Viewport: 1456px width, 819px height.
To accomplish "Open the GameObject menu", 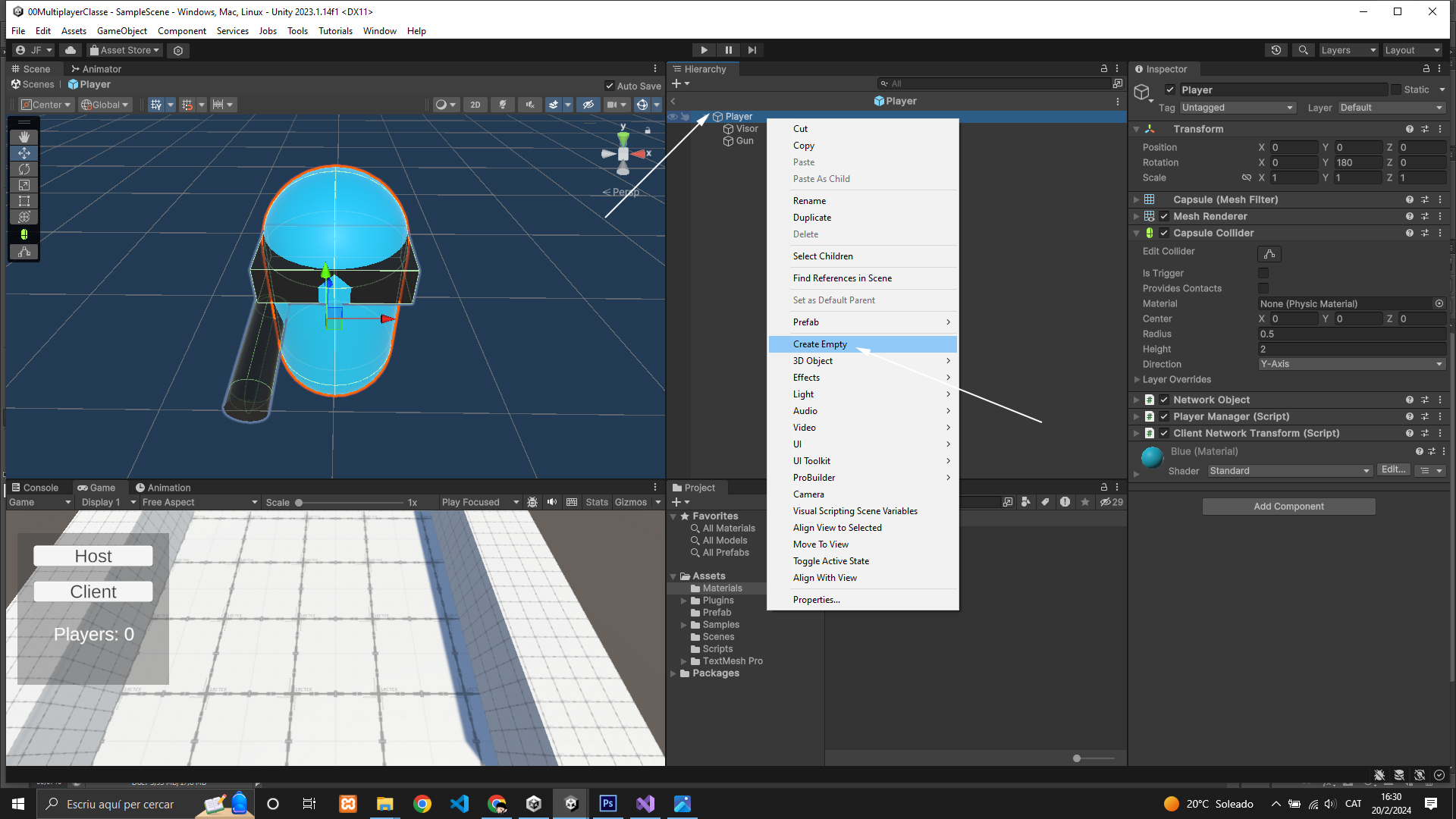I will coord(121,31).
